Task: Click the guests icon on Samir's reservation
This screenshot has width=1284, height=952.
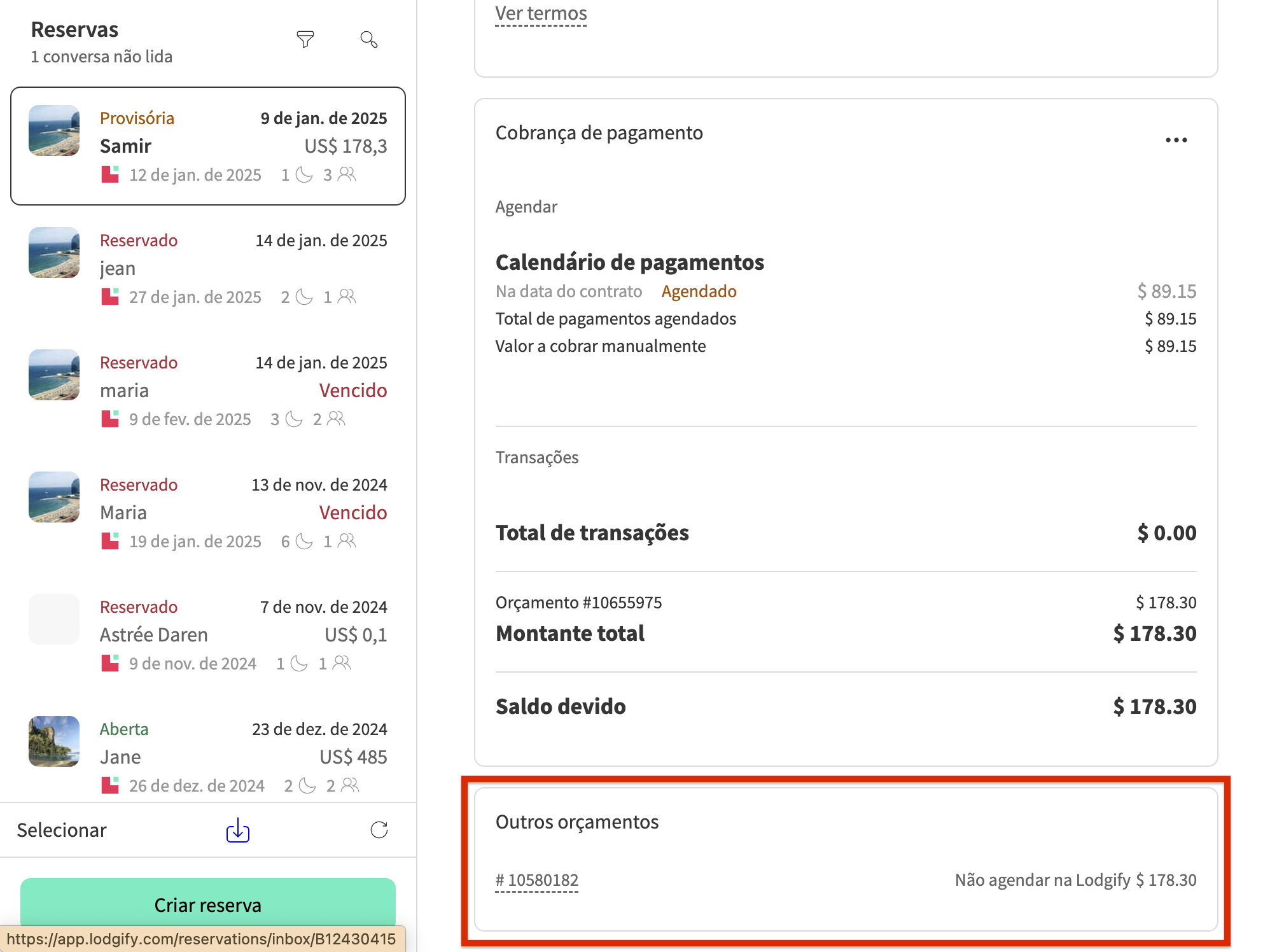Action: (x=345, y=174)
